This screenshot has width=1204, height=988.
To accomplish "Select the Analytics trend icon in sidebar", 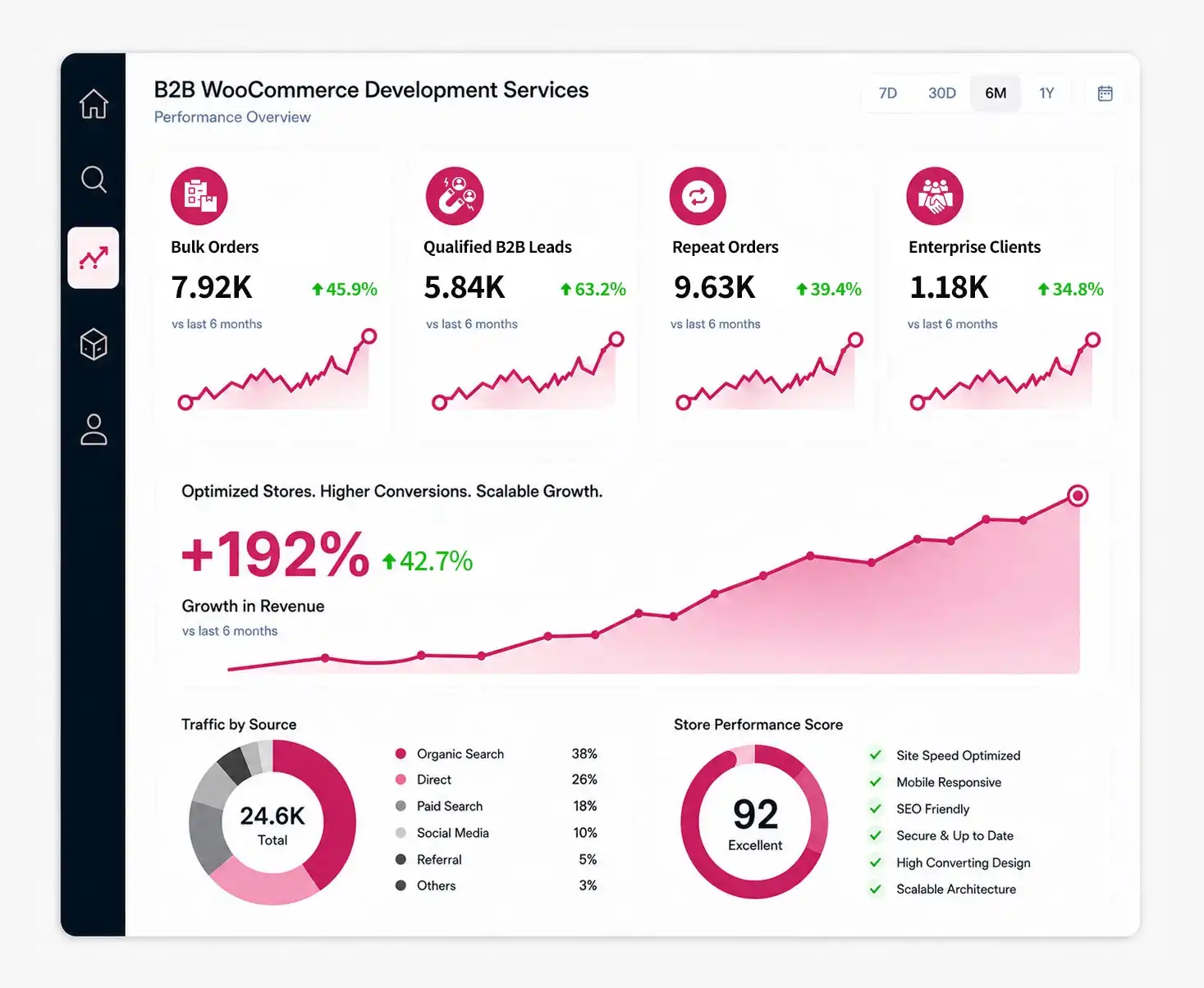I will (94, 258).
